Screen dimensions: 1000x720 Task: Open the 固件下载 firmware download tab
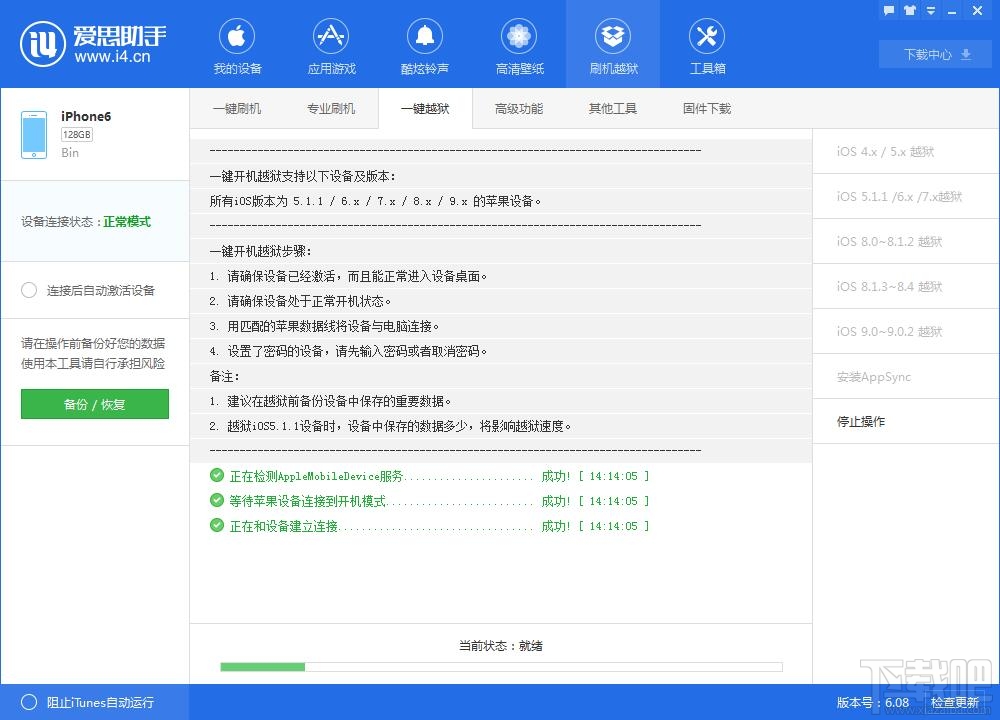click(706, 108)
